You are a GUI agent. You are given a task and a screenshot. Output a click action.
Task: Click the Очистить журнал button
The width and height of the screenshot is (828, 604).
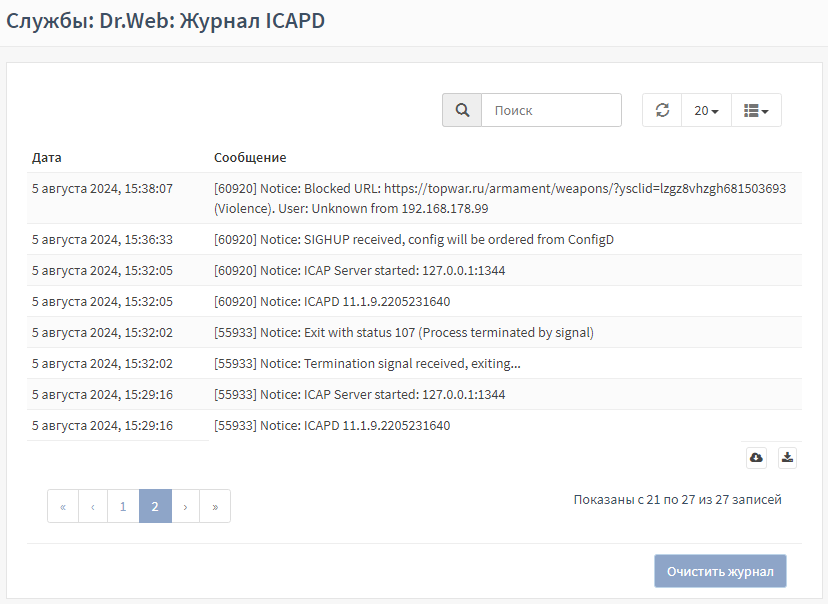click(x=720, y=571)
